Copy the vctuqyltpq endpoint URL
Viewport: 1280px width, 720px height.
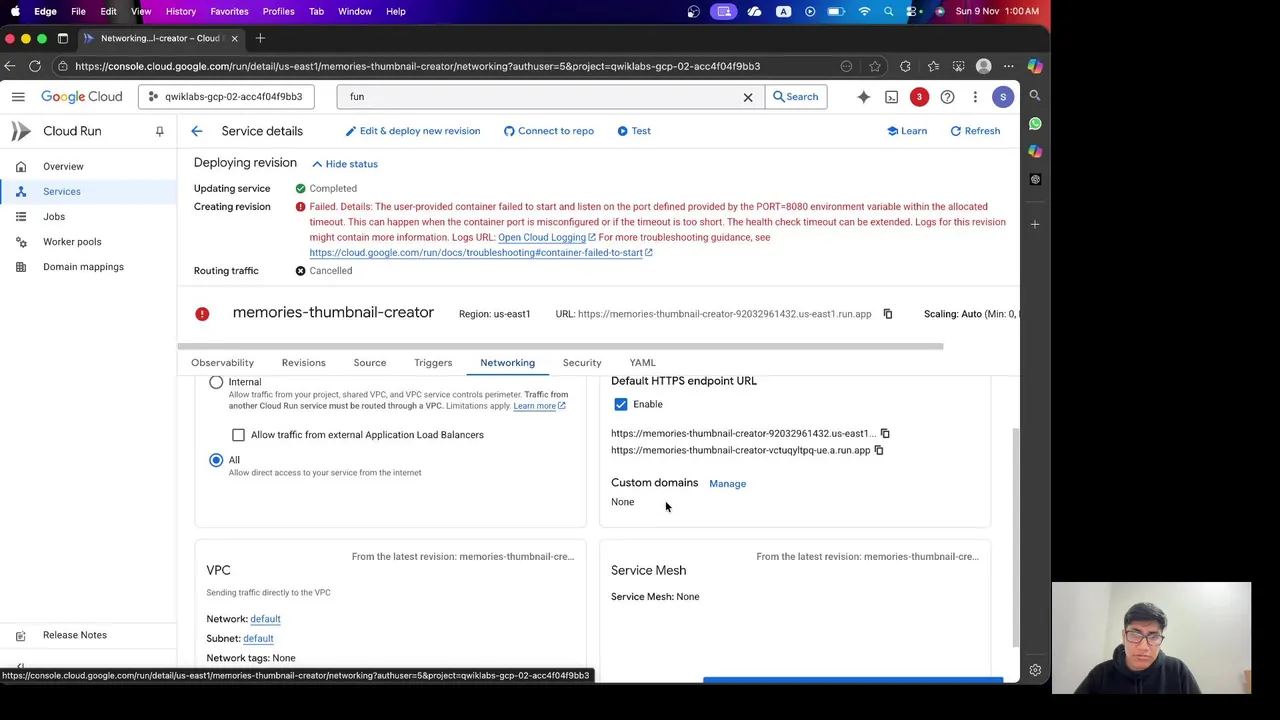[x=879, y=450]
